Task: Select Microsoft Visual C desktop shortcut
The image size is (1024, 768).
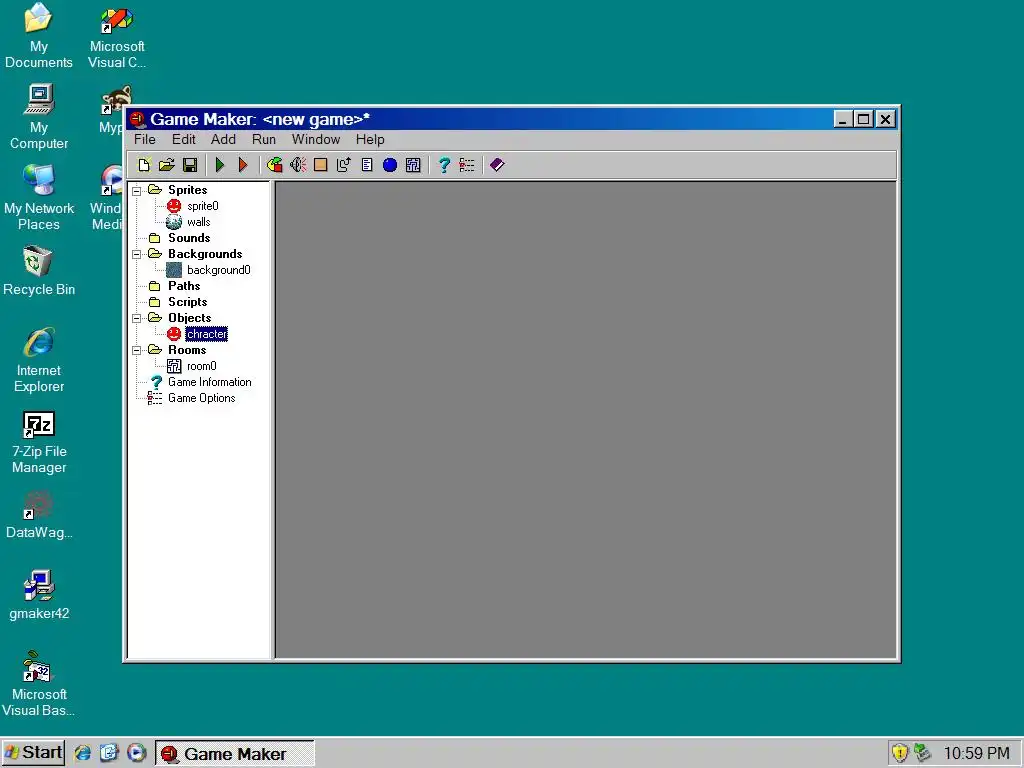Action: 117,36
